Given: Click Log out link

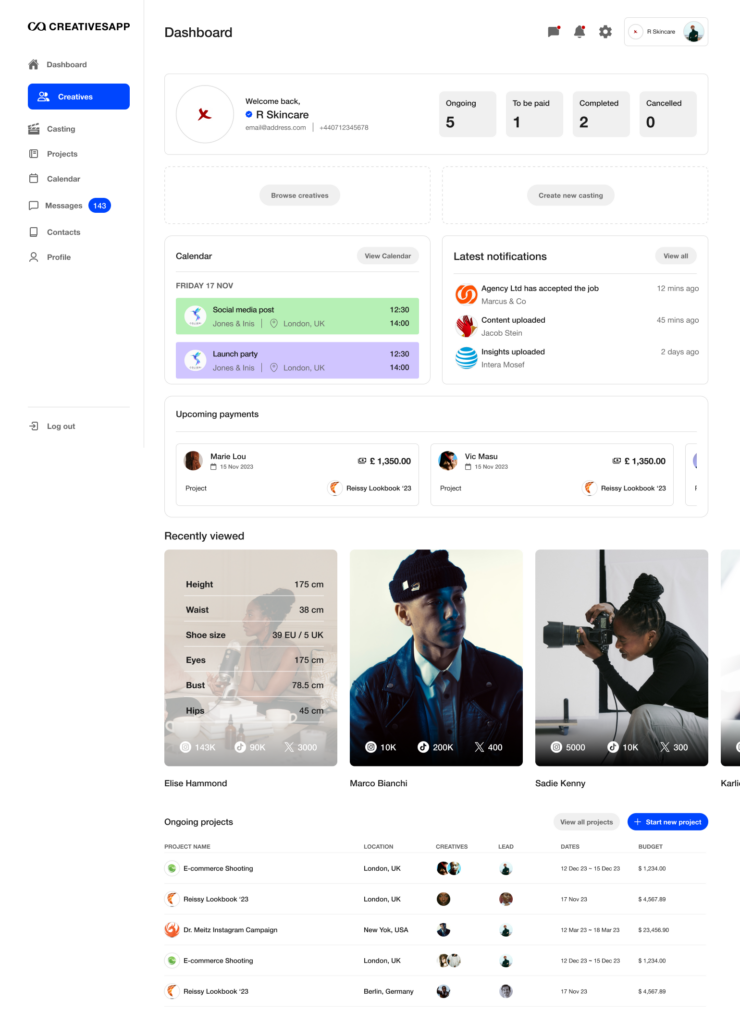Looking at the screenshot, I should [x=61, y=426].
